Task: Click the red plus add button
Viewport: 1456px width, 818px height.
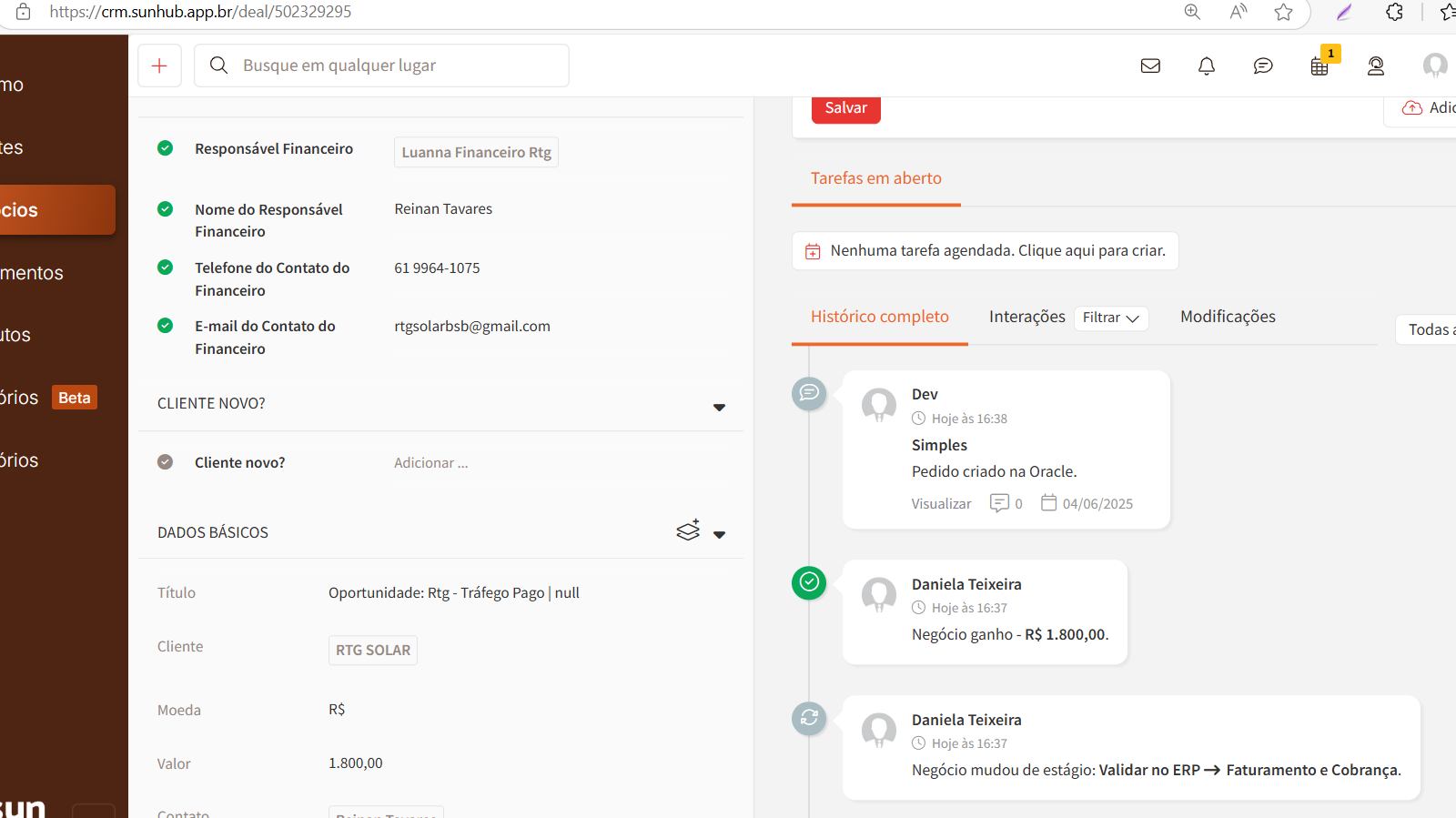Action: click(159, 66)
